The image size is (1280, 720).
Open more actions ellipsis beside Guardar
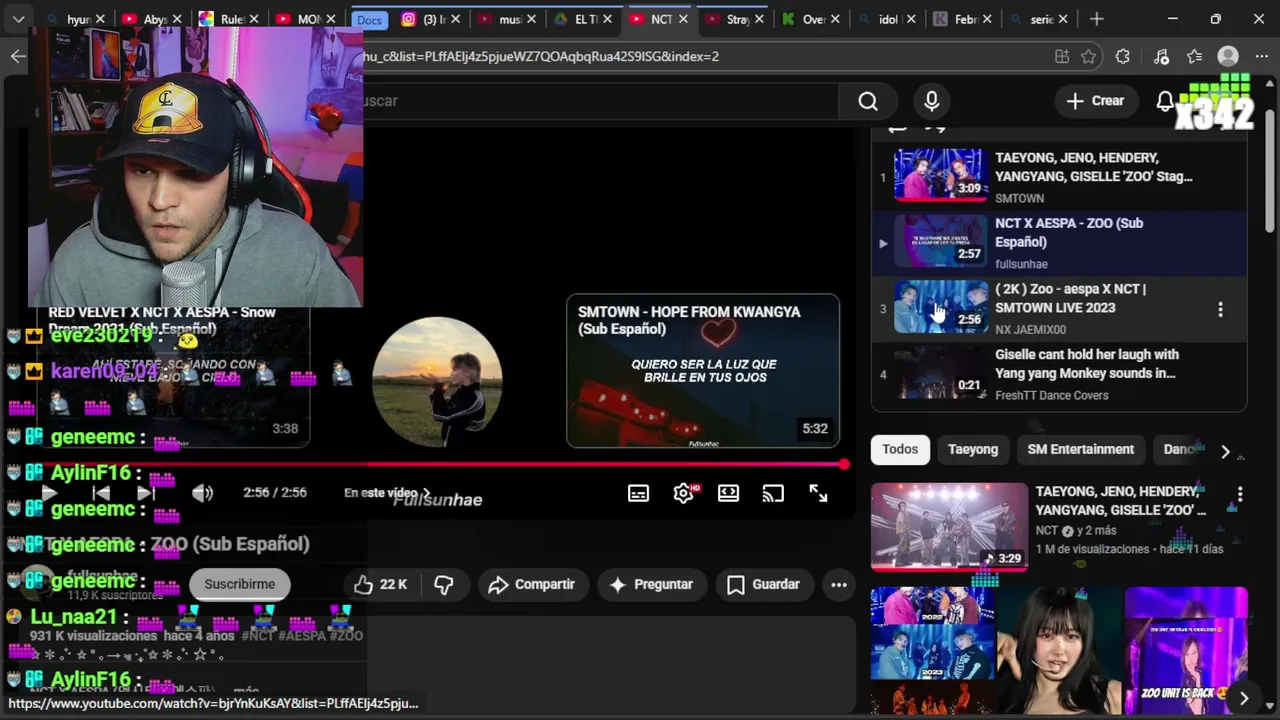click(x=839, y=585)
